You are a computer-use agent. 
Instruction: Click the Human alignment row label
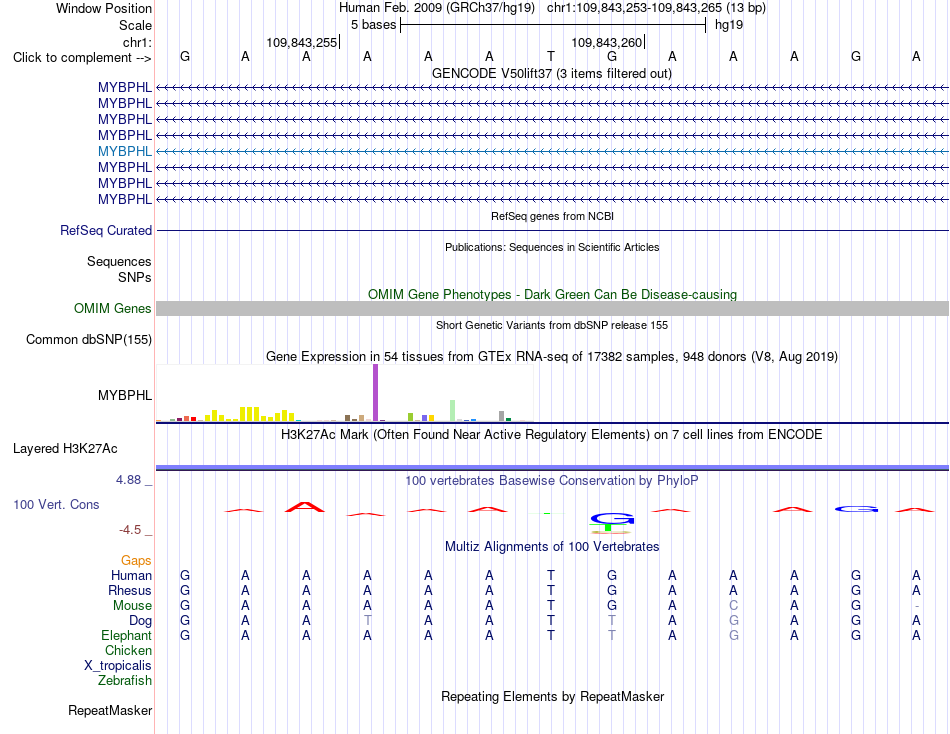pyautogui.click(x=131, y=575)
